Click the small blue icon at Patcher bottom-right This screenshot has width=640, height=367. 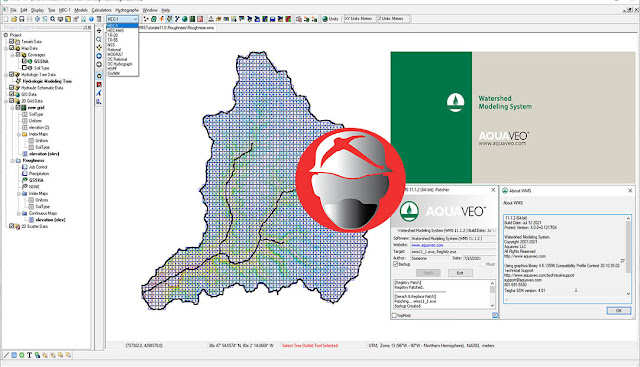click(x=495, y=315)
